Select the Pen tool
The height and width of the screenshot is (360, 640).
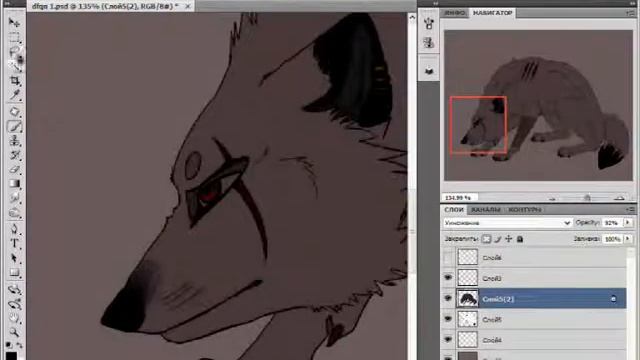pos(14,229)
